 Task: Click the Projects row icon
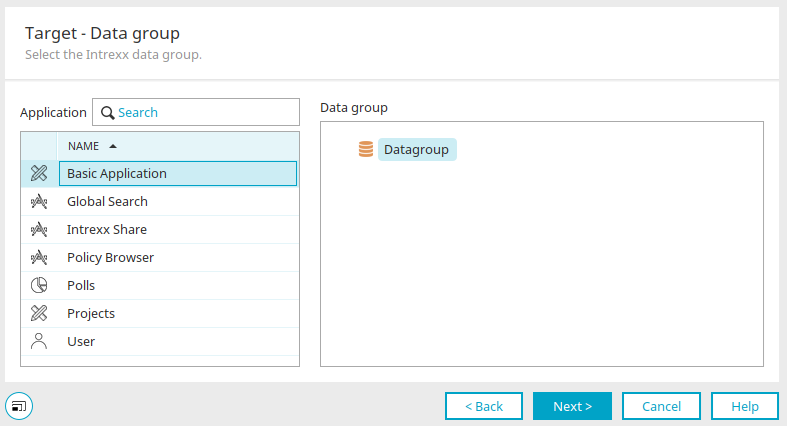tap(39, 313)
